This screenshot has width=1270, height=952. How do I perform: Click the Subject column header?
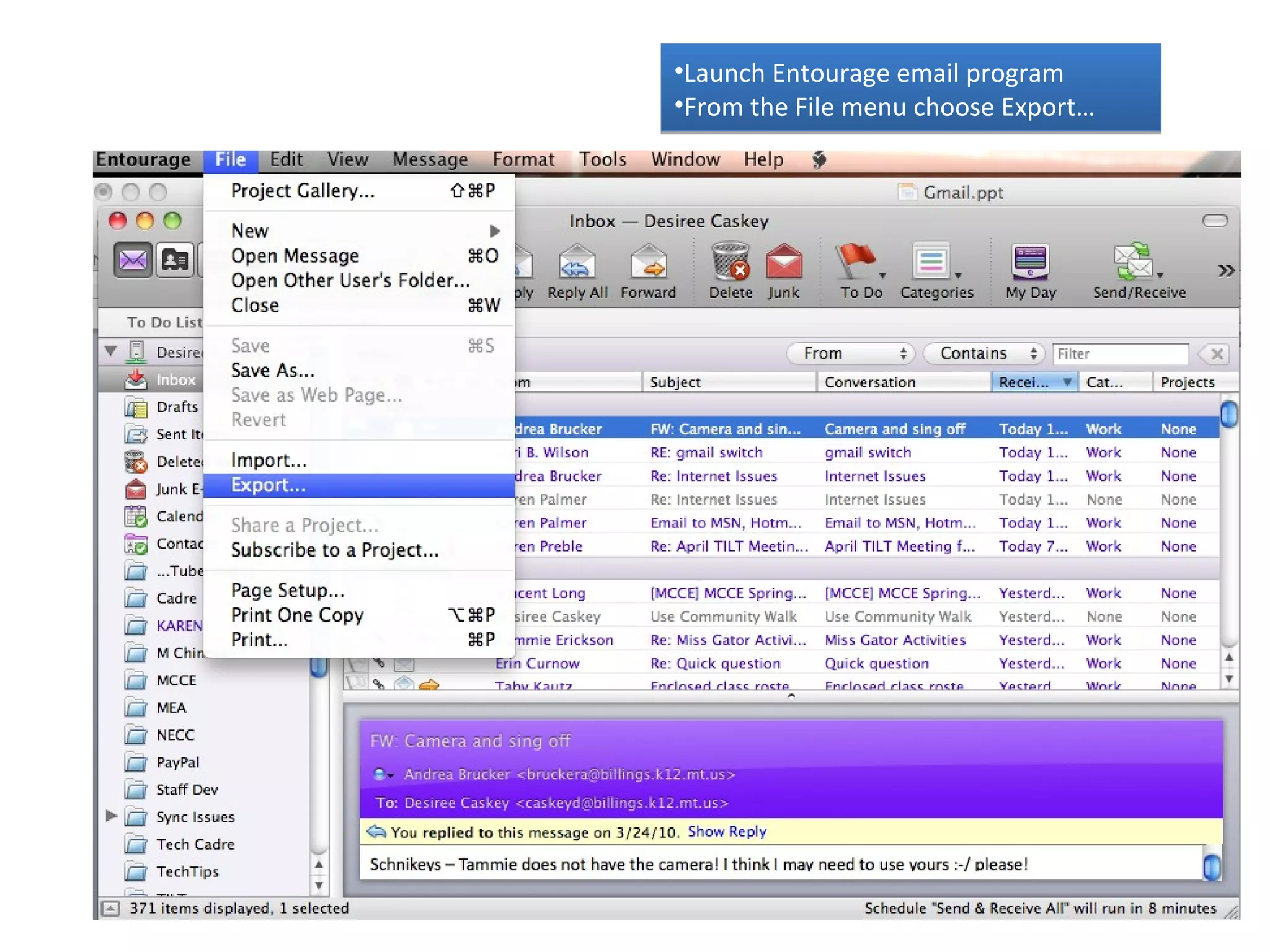[729, 382]
